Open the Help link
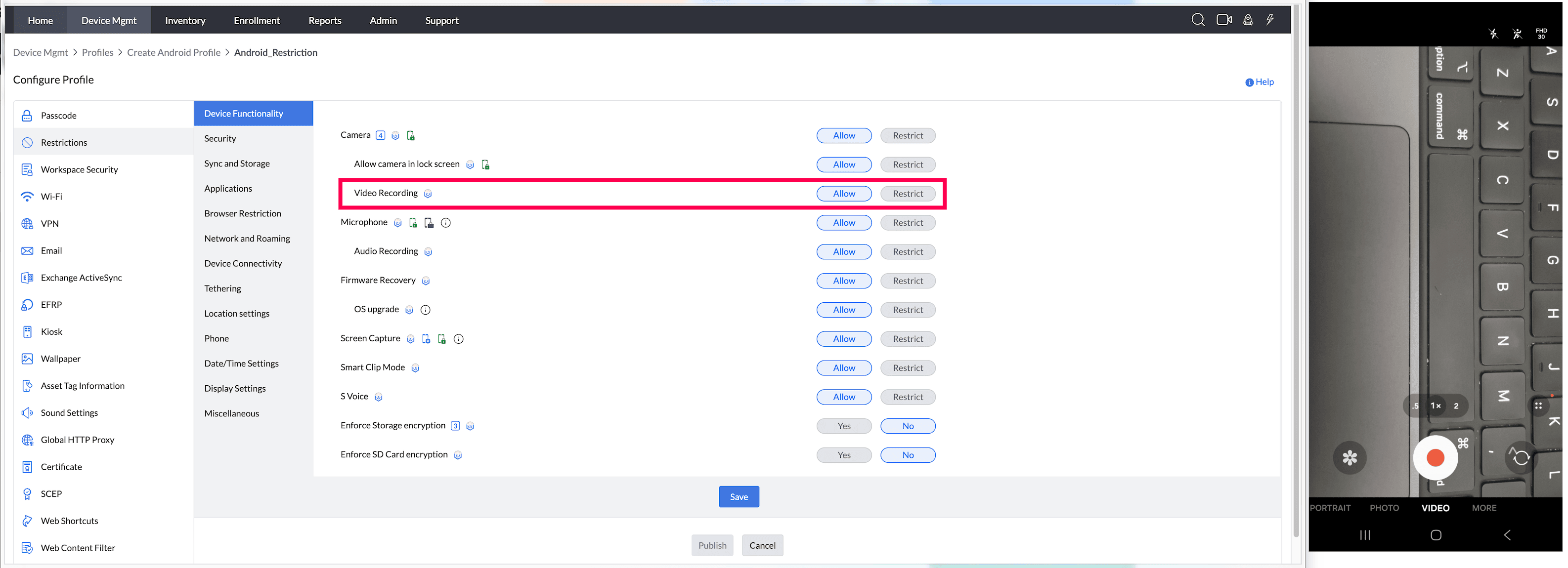Screen dimensions: 1568x568 pyautogui.click(x=1263, y=82)
